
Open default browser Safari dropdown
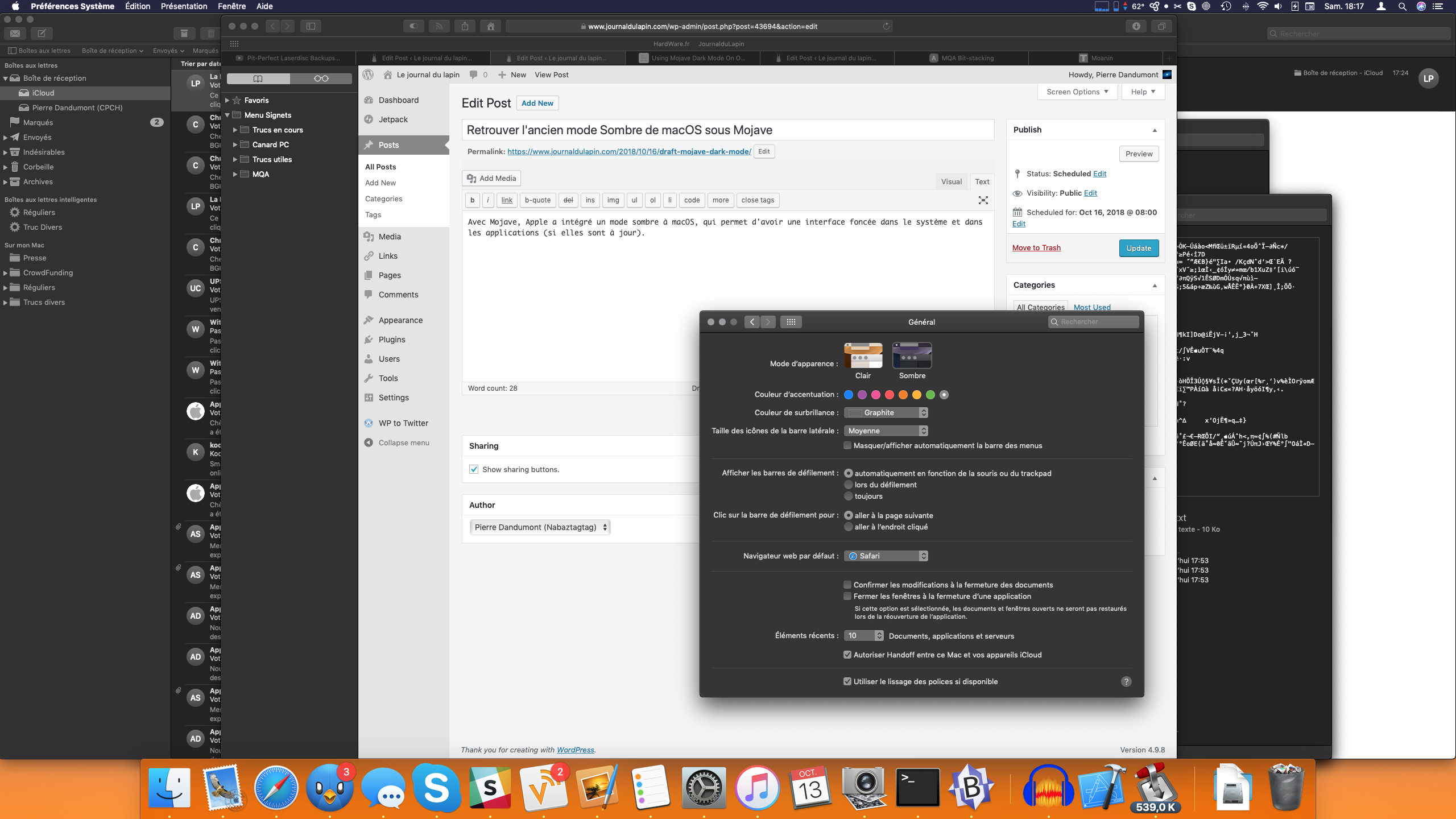[x=886, y=556]
